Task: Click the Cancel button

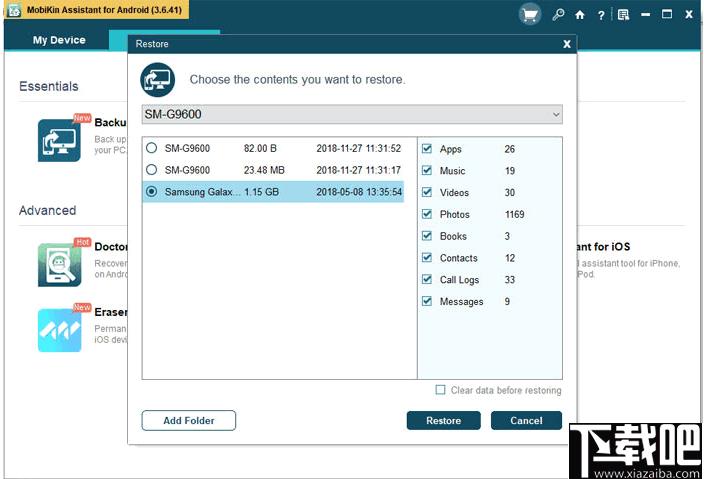Action: (526, 421)
